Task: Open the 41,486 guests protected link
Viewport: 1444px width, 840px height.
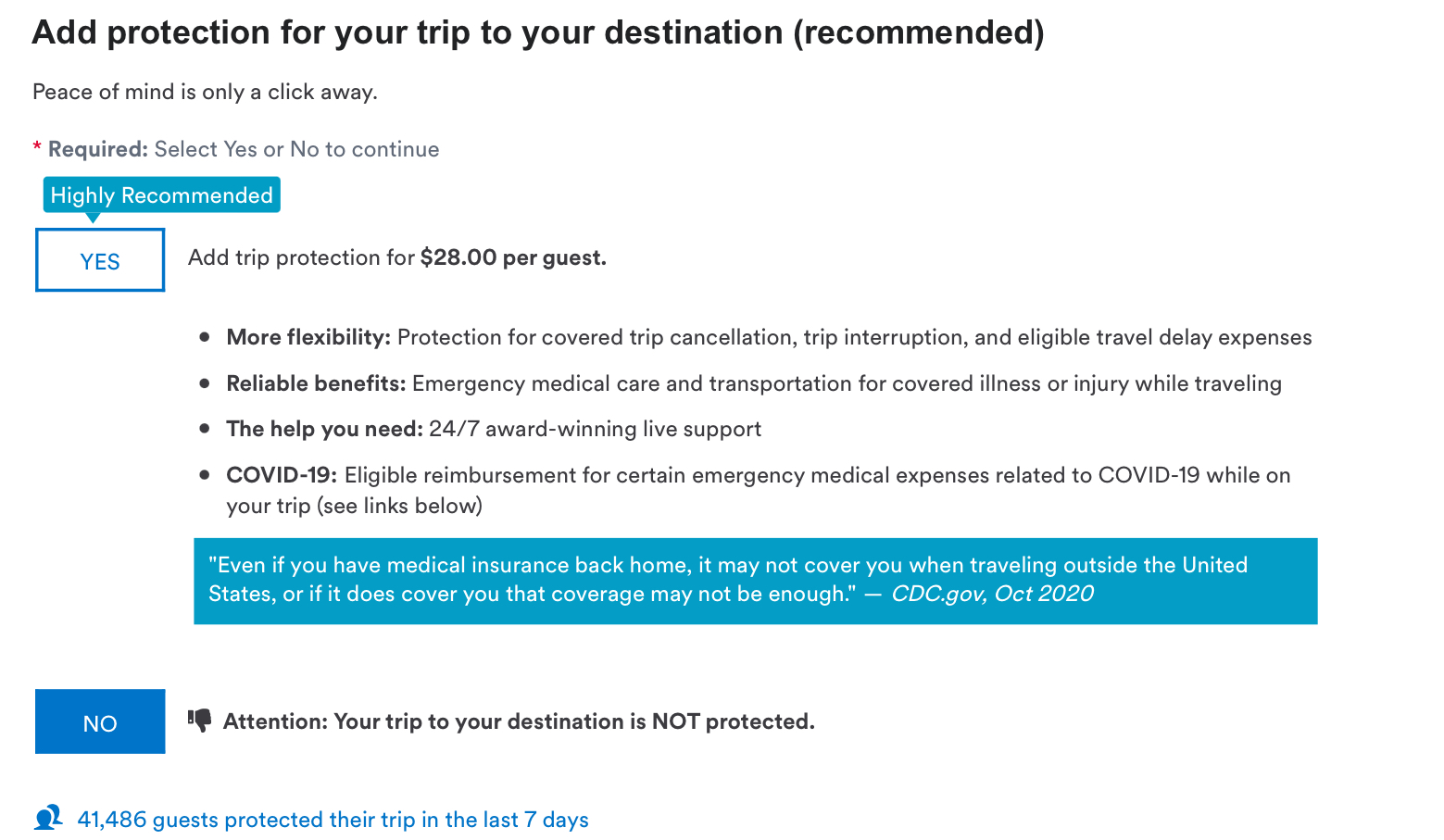Action: (333, 820)
